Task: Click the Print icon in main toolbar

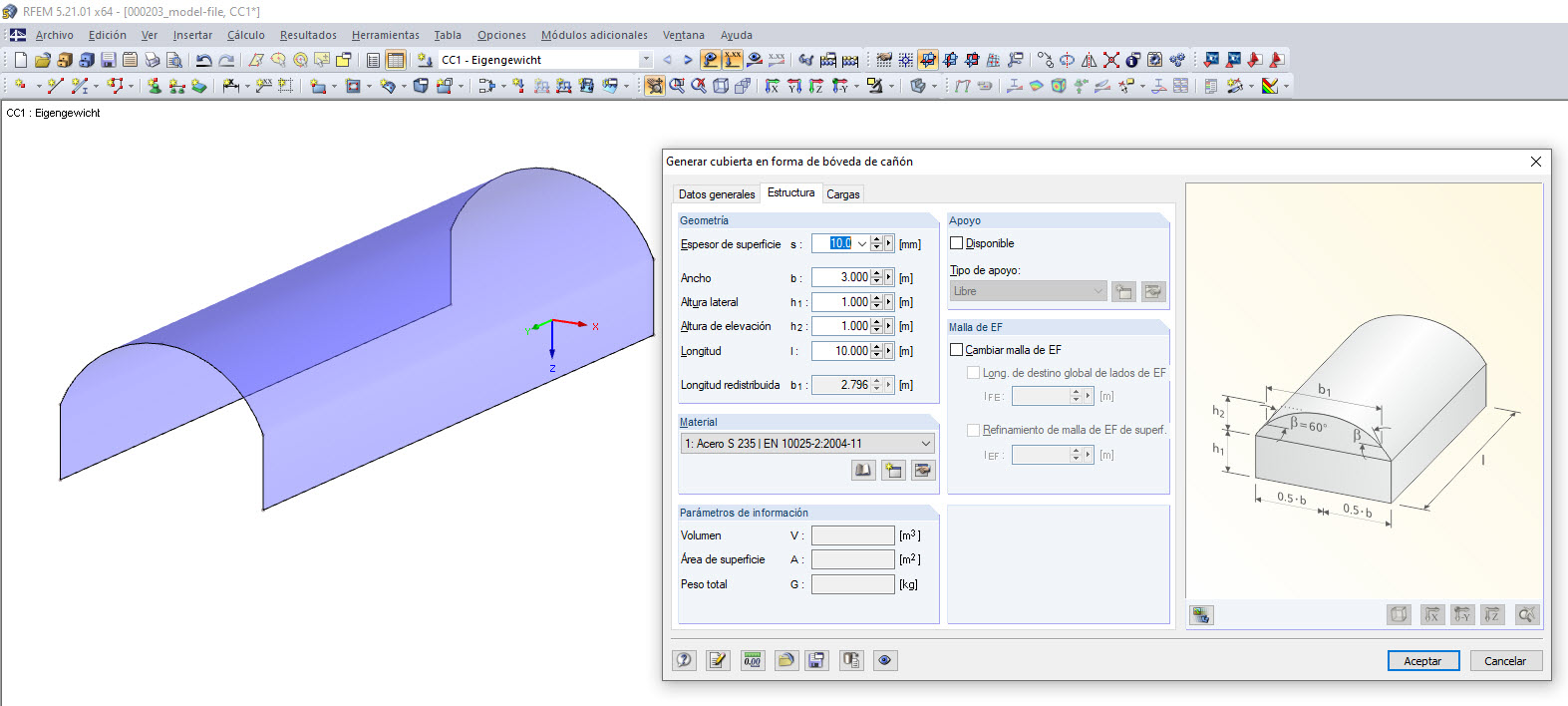Action: coord(152,60)
